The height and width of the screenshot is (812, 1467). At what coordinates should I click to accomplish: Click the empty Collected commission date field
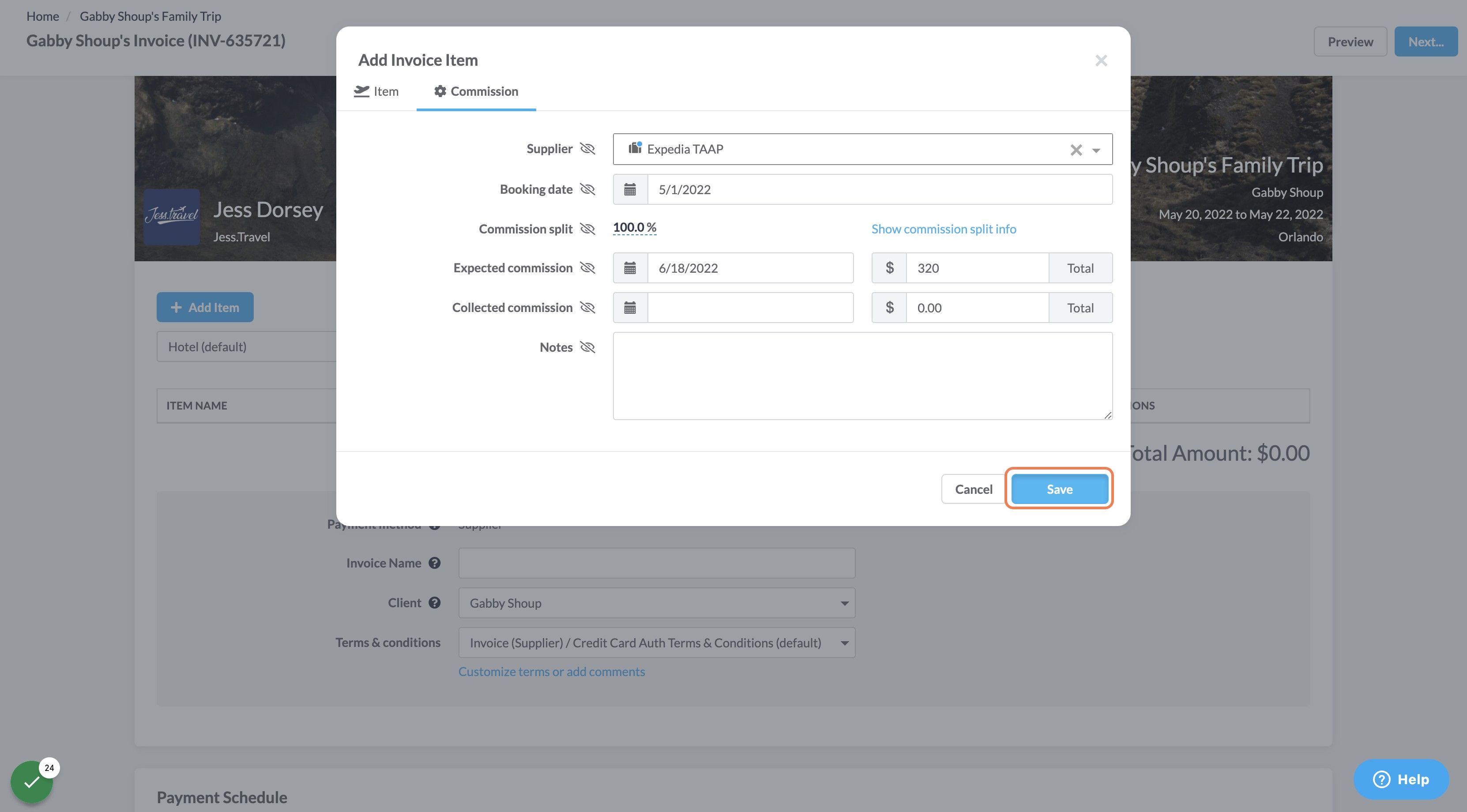click(750, 308)
